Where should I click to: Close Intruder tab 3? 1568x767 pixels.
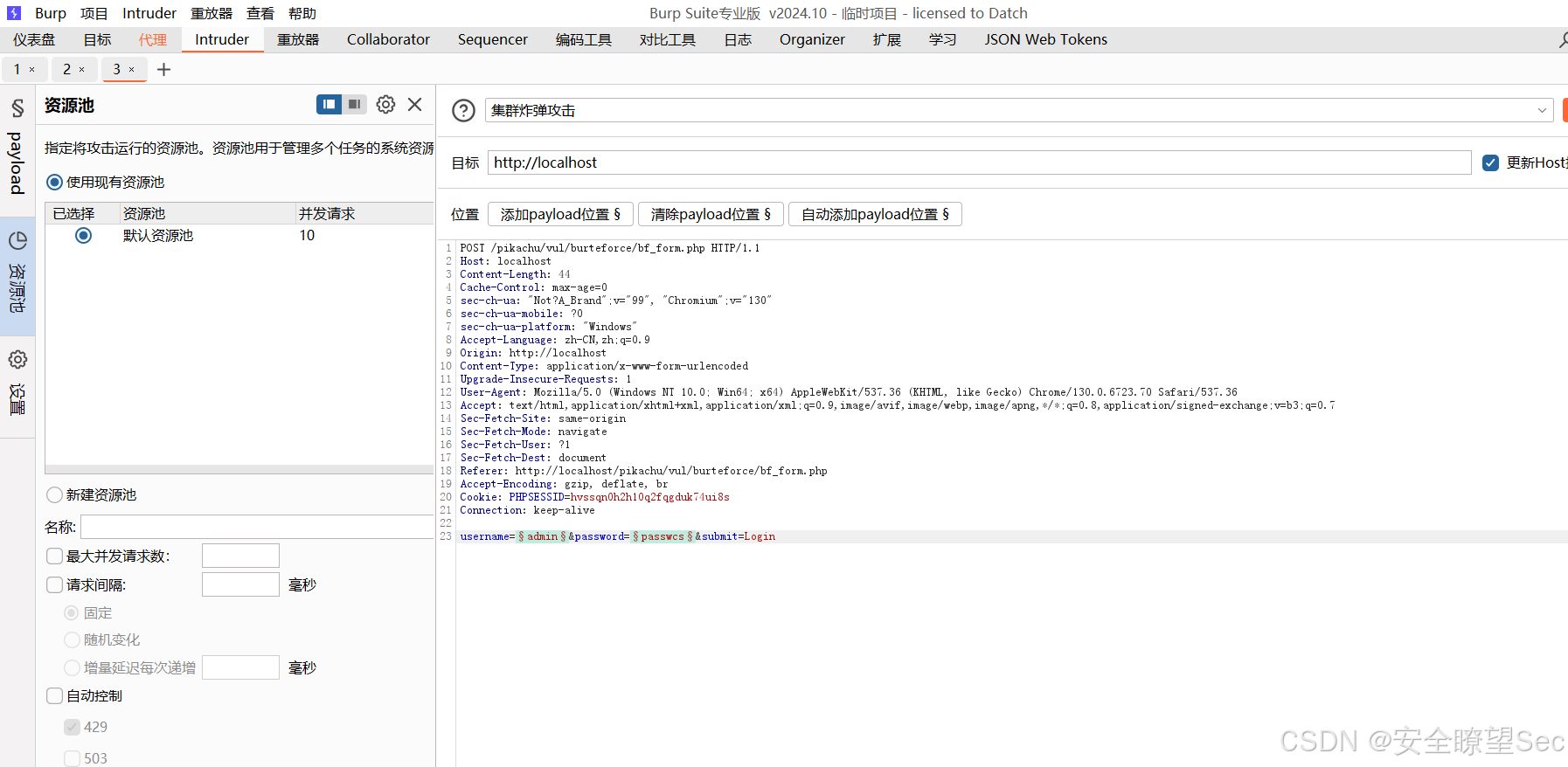pyautogui.click(x=132, y=70)
